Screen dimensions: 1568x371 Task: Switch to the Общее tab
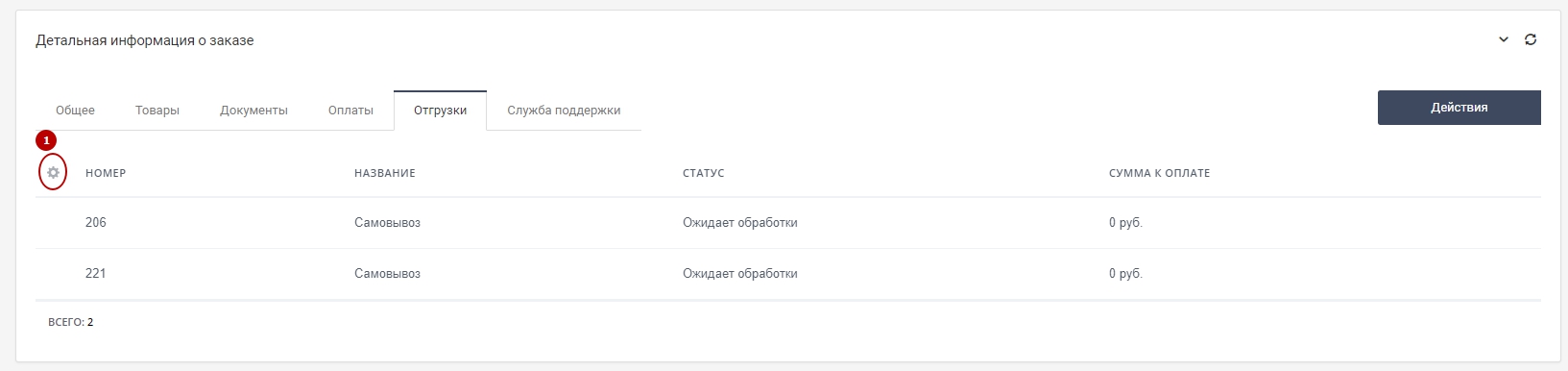tap(75, 111)
